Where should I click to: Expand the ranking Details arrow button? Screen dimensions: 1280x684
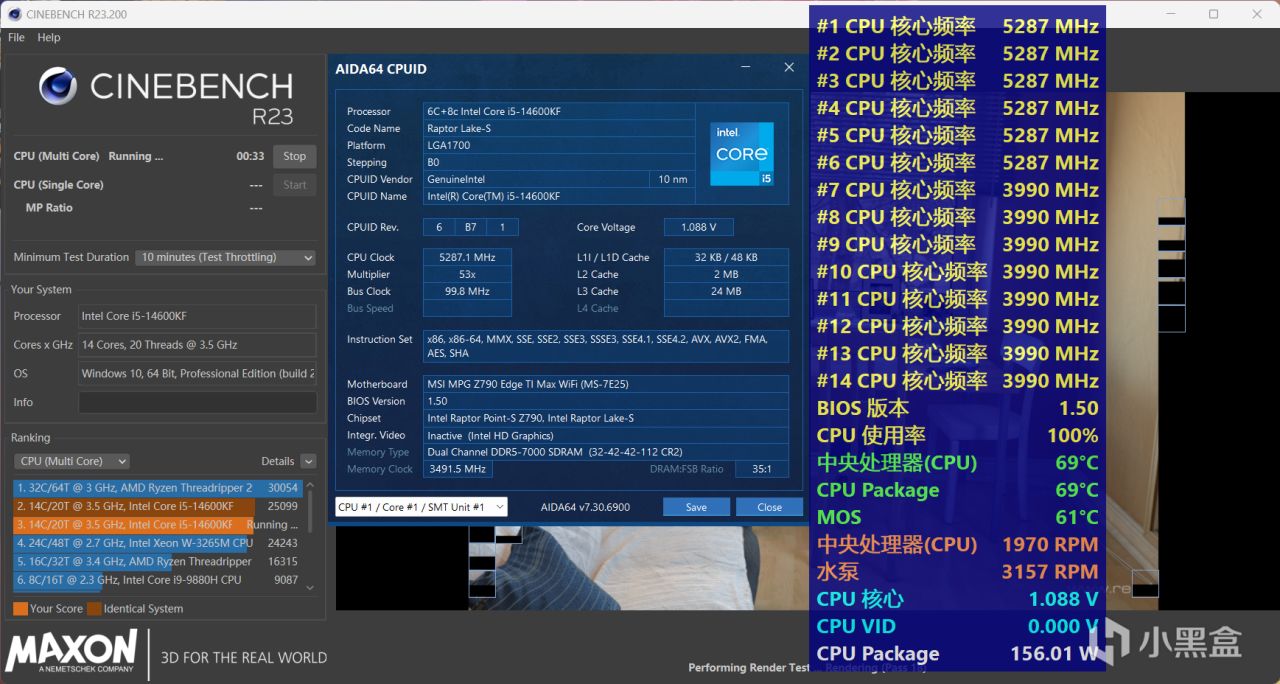point(308,461)
